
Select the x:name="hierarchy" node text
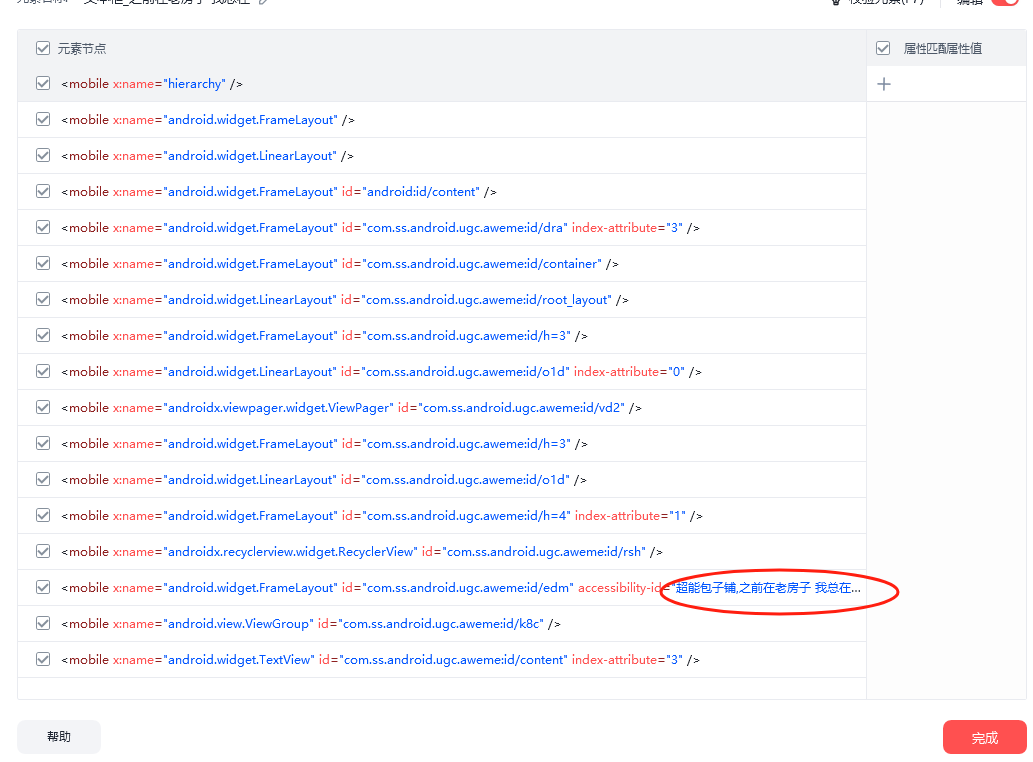tap(152, 84)
